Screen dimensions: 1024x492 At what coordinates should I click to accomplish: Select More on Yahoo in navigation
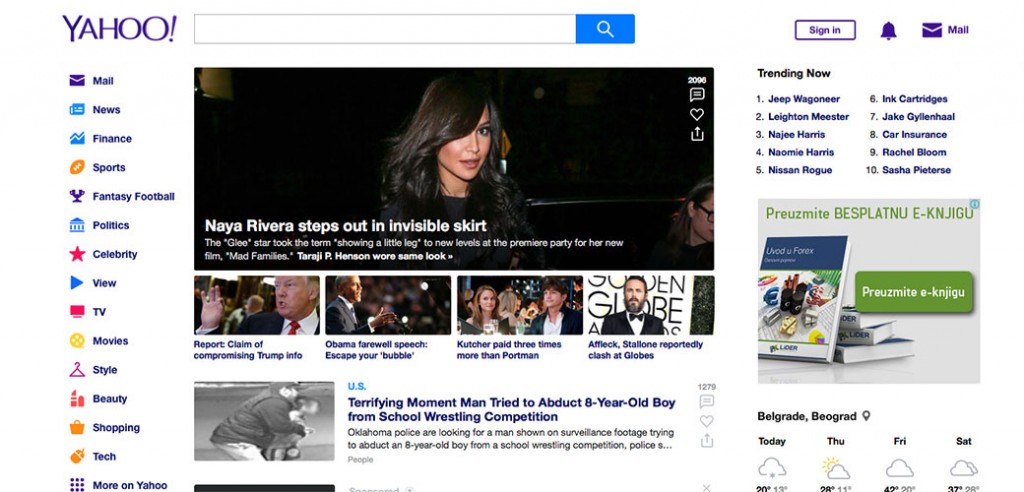[x=130, y=485]
